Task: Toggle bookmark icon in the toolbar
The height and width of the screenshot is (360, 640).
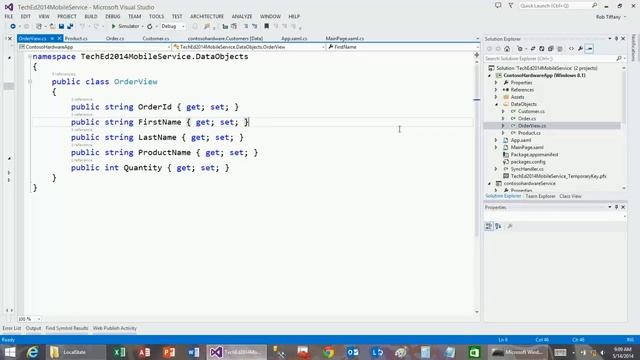Action: 267,26
